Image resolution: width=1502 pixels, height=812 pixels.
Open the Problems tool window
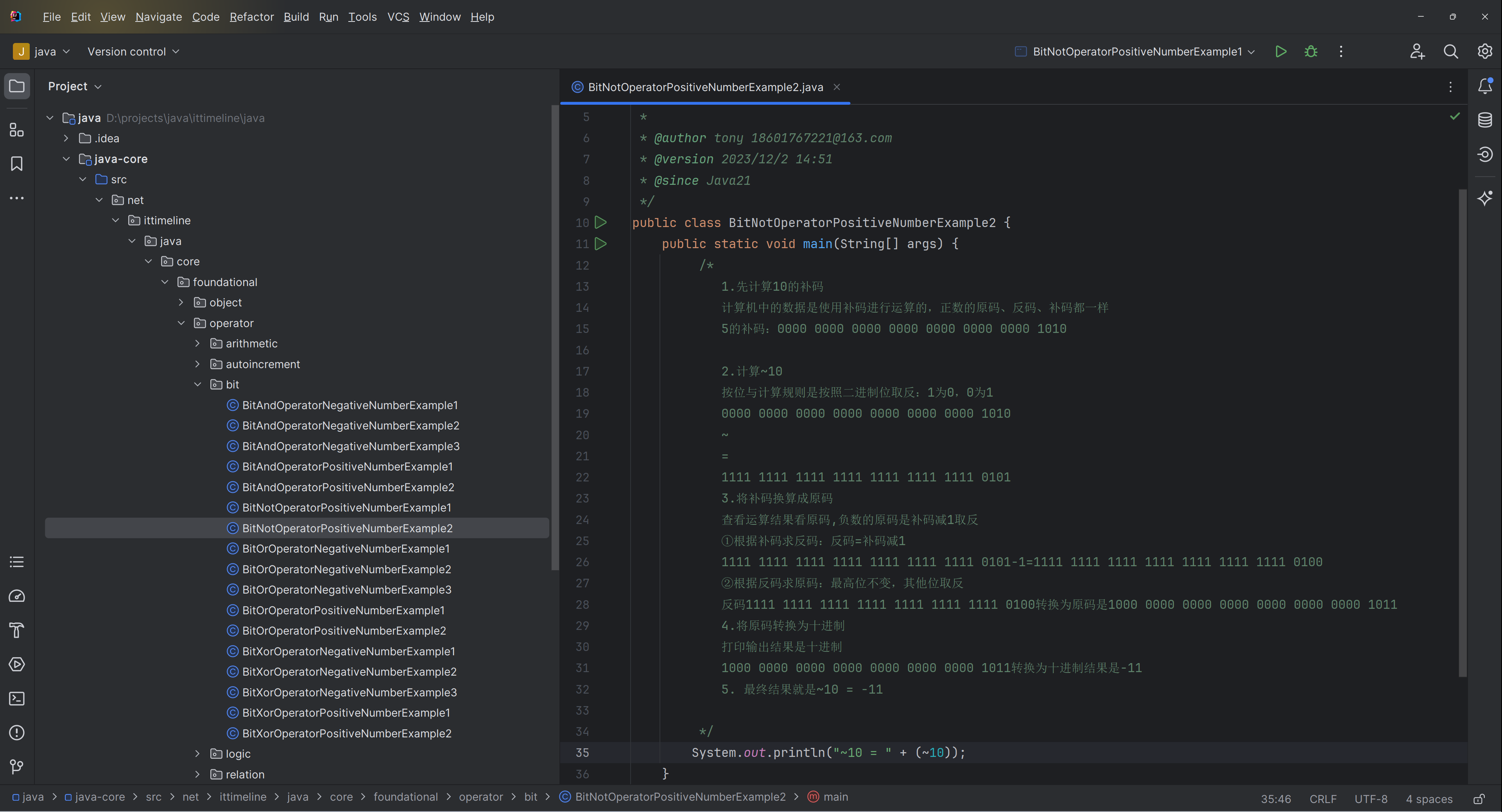pyautogui.click(x=17, y=732)
